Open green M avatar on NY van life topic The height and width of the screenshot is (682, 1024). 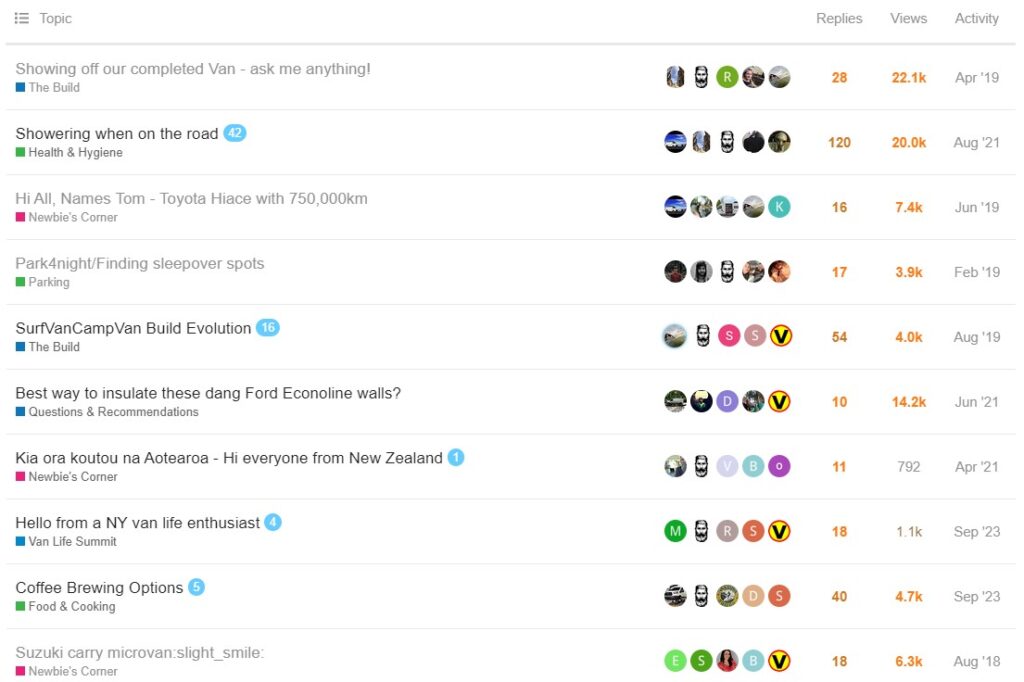point(675,531)
